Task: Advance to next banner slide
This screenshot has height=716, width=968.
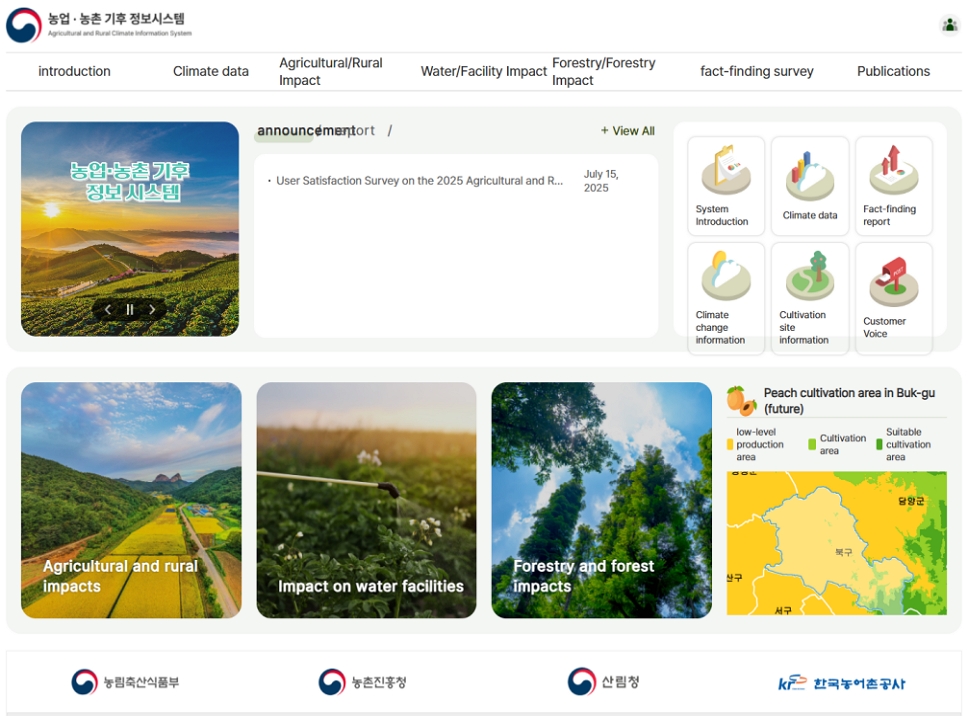Action: 152,310
